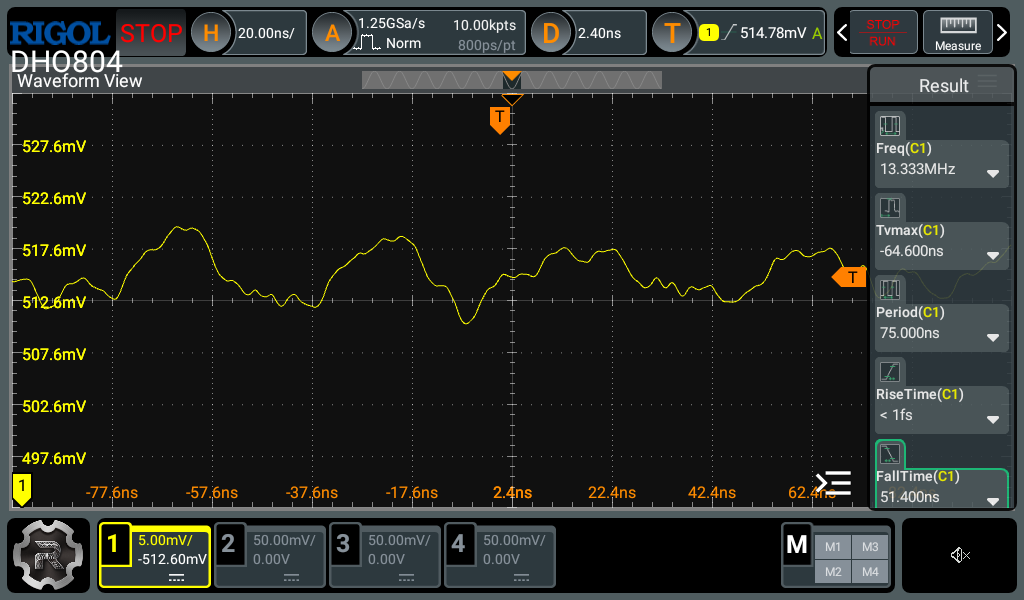Show next toolbar items with right arrow

[1003, 33]
